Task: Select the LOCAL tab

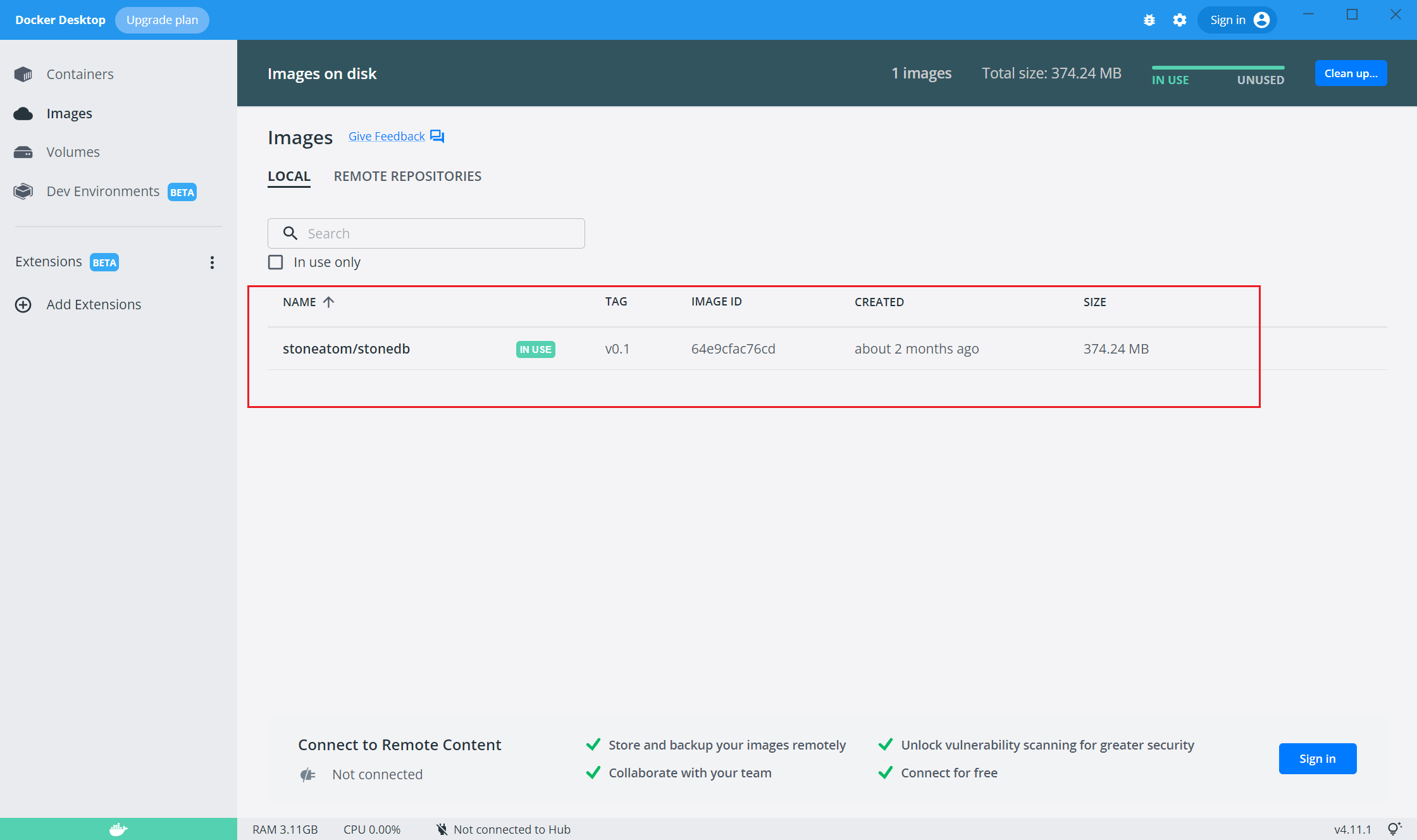Action: (289, 176)
